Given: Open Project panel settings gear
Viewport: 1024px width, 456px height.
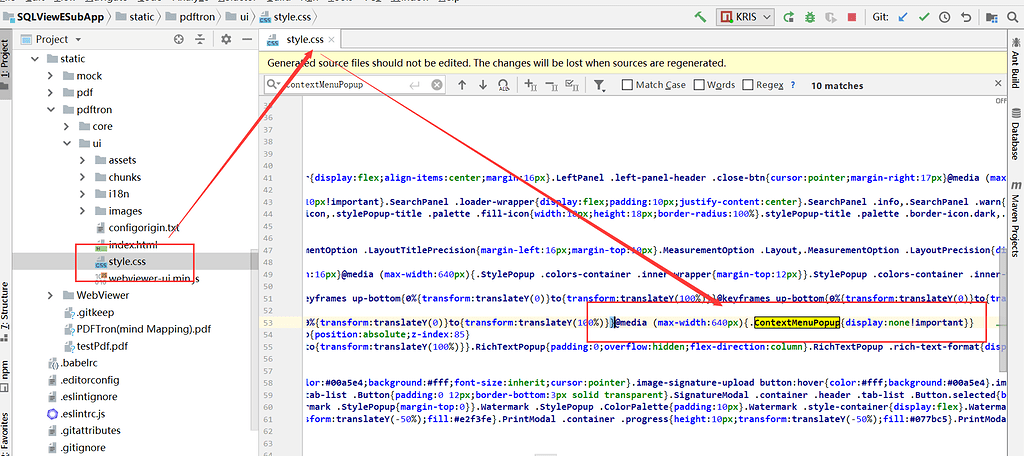Looking at the screenshot, I should [225, 39].
